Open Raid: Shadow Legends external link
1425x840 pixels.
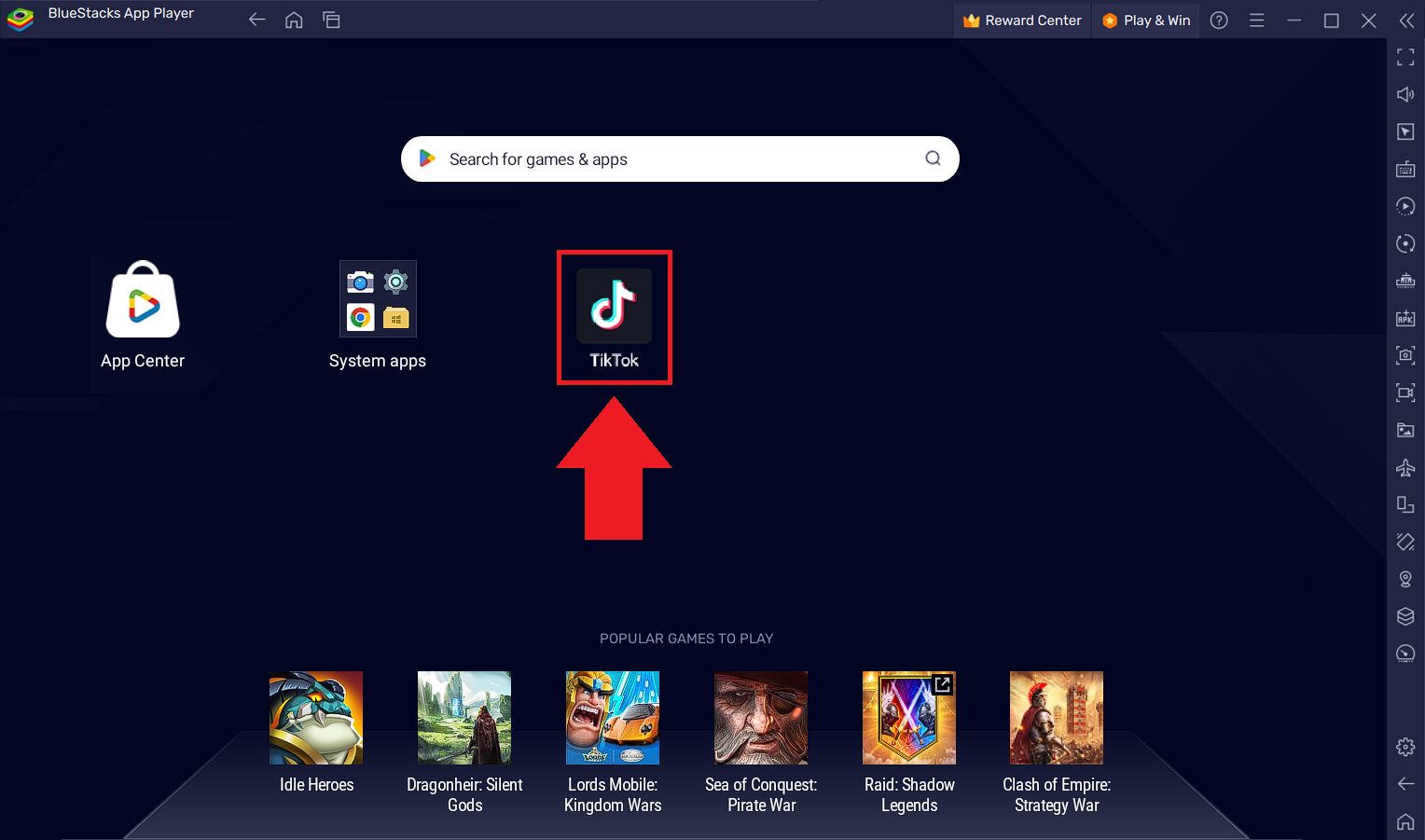click(x=942, y=684)
